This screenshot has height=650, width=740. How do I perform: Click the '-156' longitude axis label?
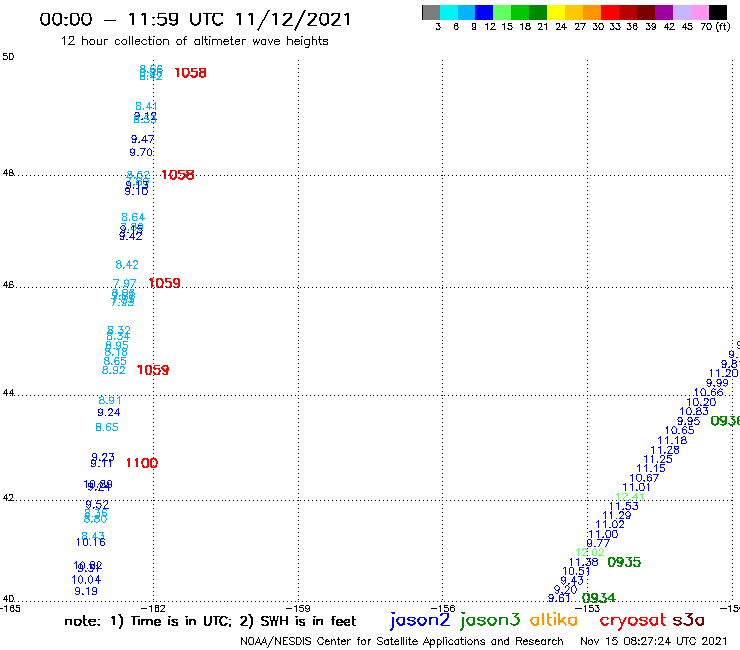[443, 609]
